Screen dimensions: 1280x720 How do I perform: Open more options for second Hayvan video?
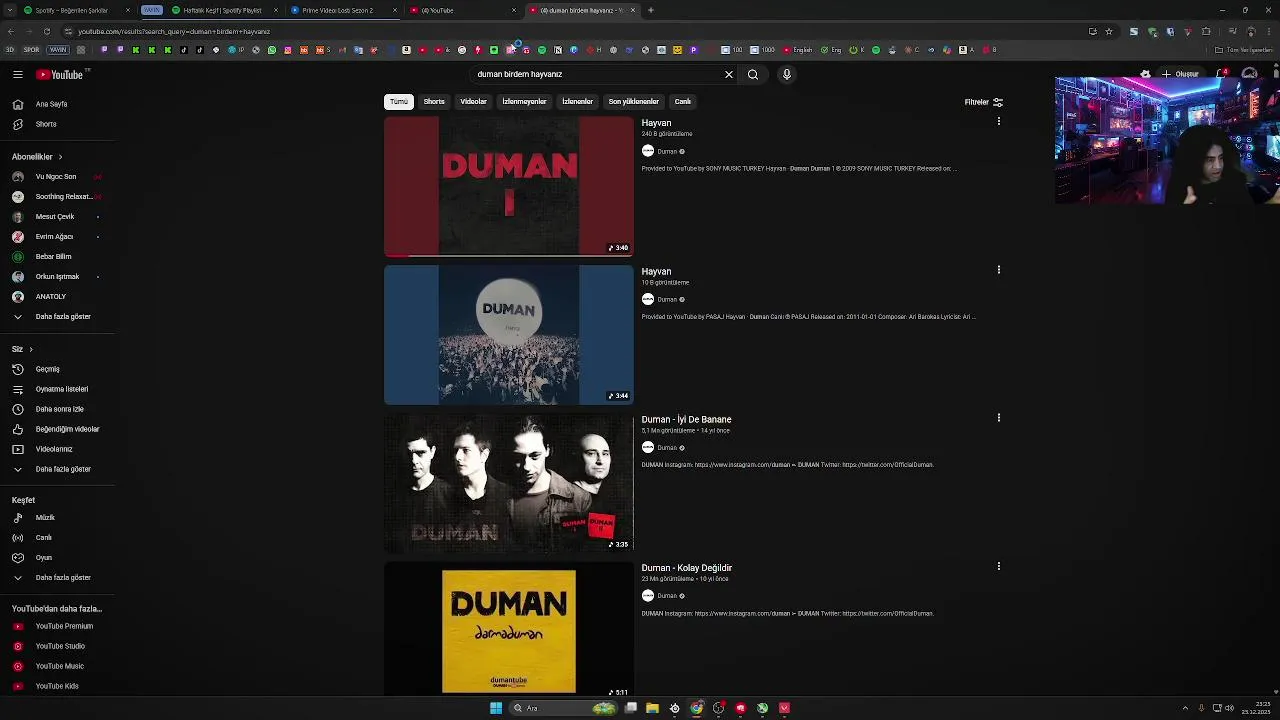coord(998,269)
